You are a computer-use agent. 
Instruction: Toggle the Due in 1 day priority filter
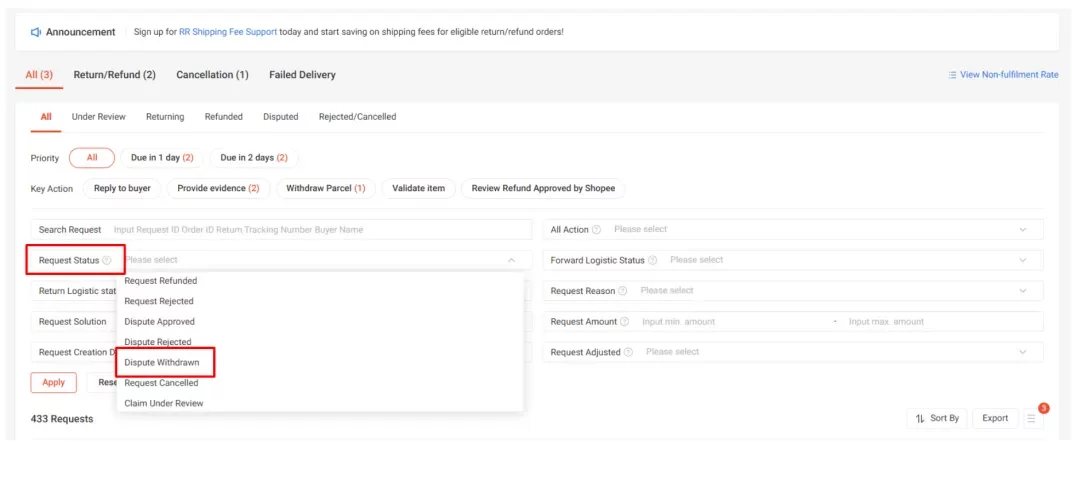(162, 158)
